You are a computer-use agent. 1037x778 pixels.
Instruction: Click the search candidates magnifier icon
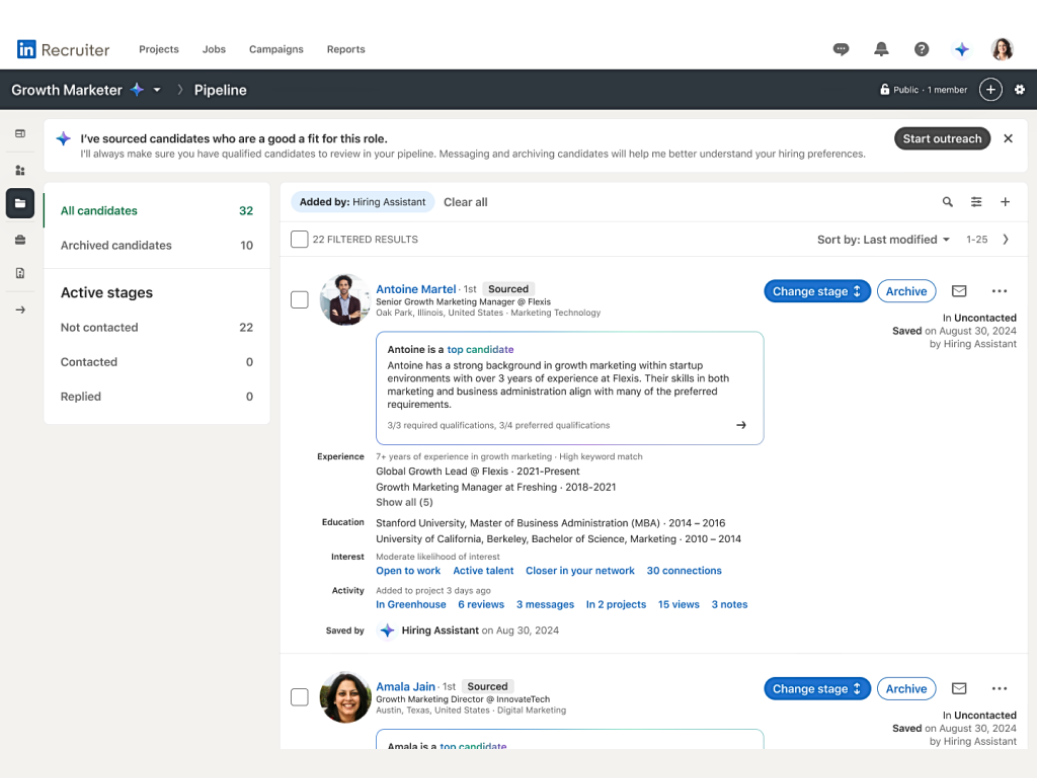[947, 202]
